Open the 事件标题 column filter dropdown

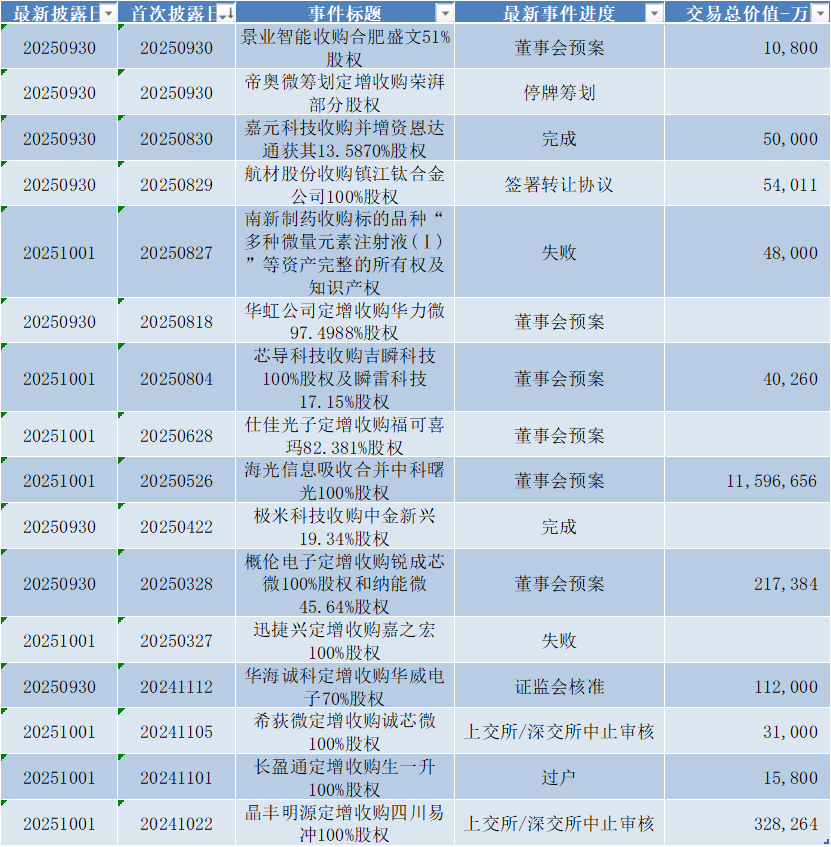[x=445, y=13]
